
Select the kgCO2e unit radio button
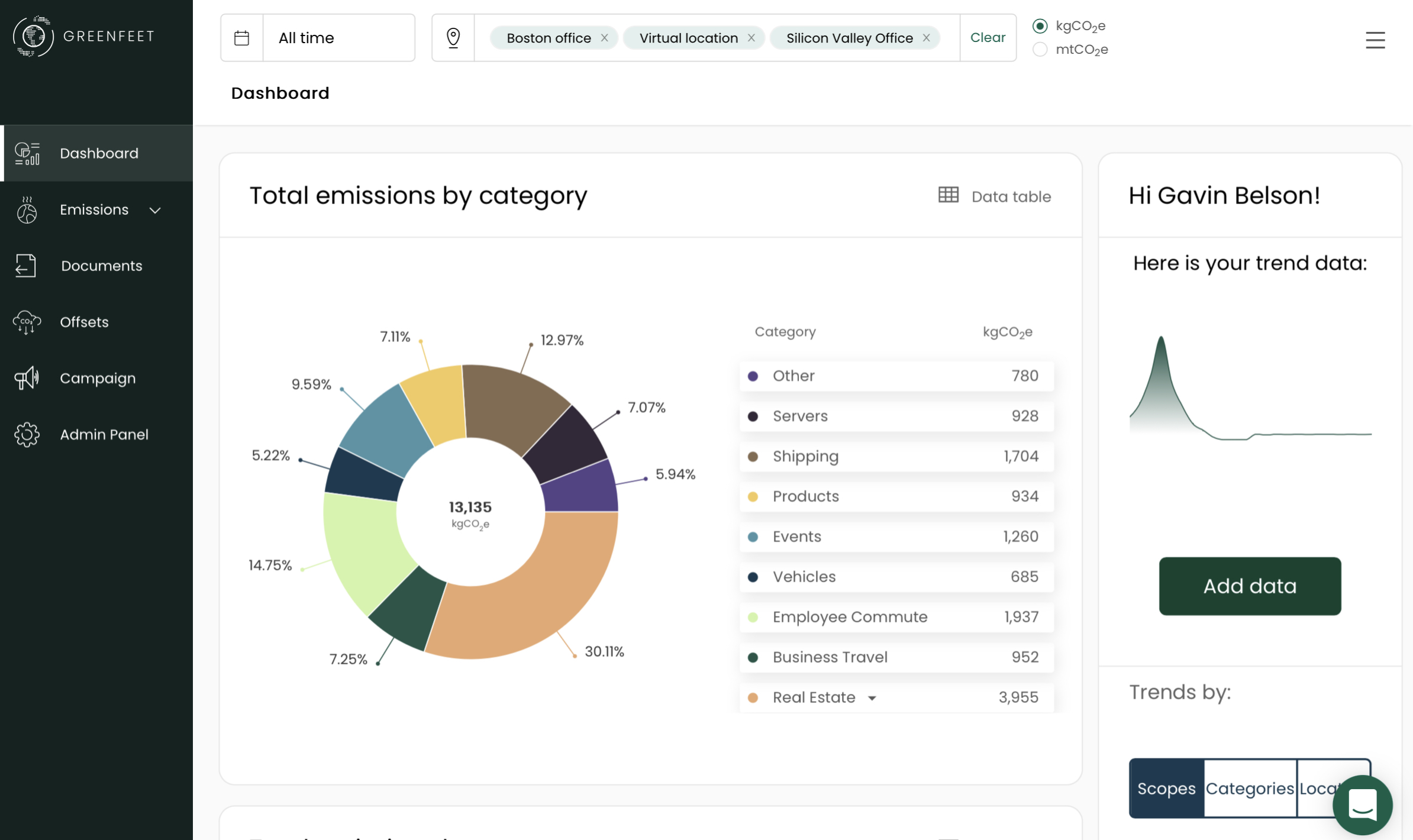[1040, 26]
